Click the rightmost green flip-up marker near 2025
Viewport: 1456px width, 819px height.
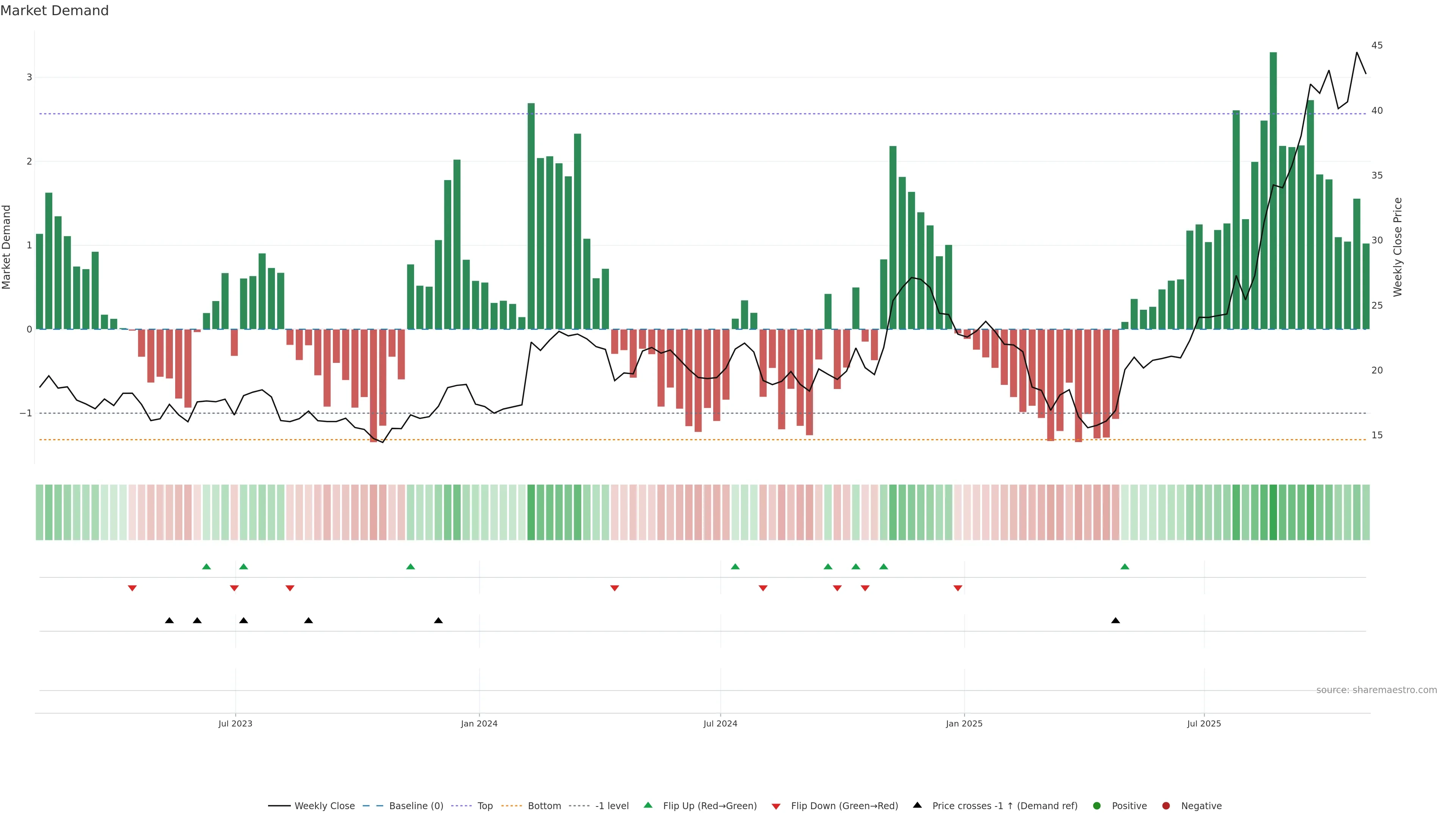click(1124, 566)
